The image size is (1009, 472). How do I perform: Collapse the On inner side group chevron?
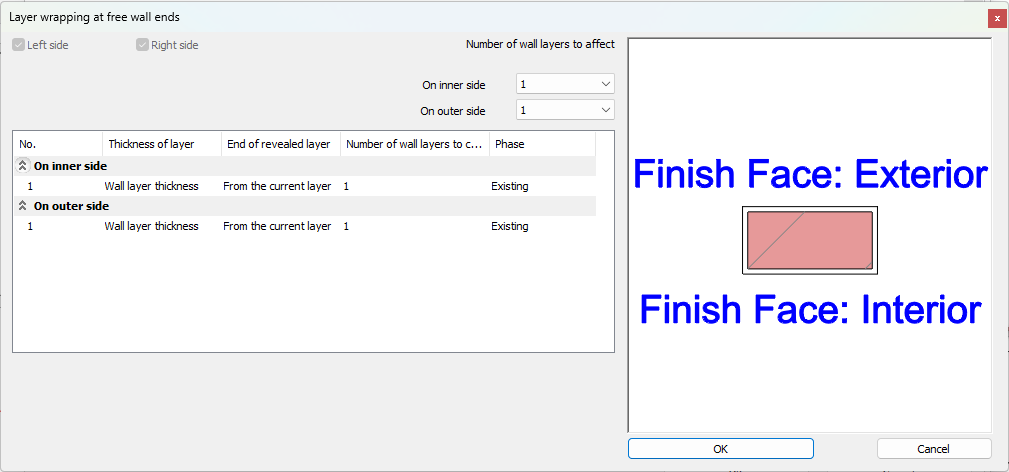point(23,166)
